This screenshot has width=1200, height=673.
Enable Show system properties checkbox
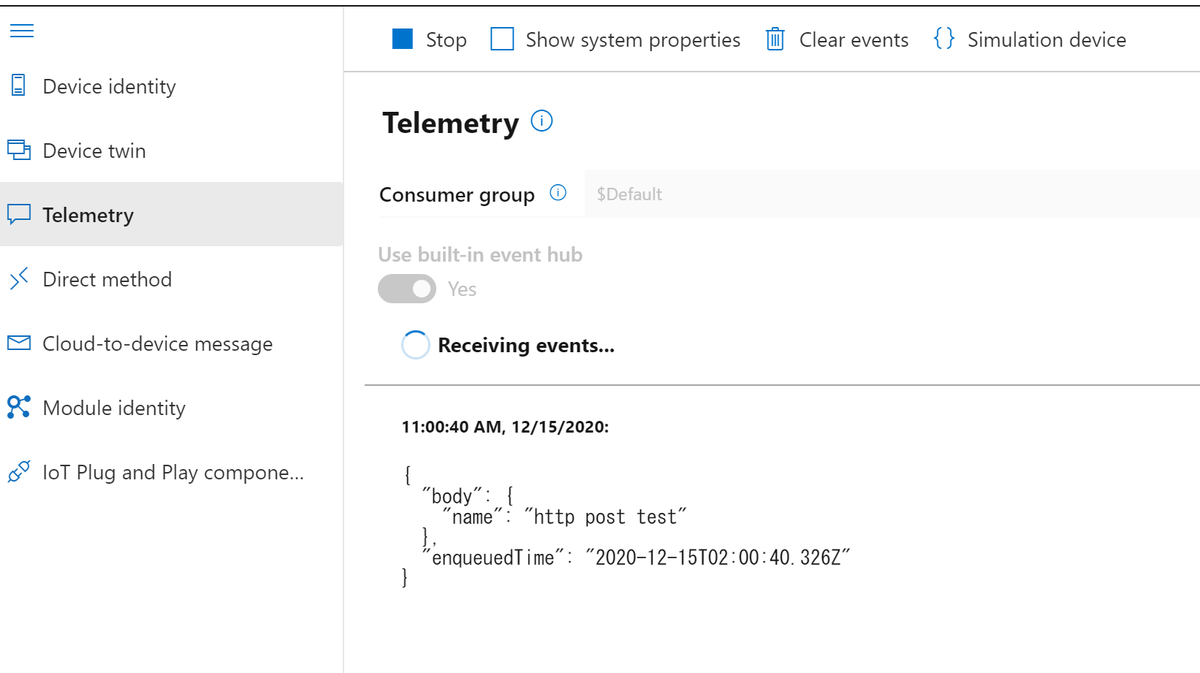(502, 39)
